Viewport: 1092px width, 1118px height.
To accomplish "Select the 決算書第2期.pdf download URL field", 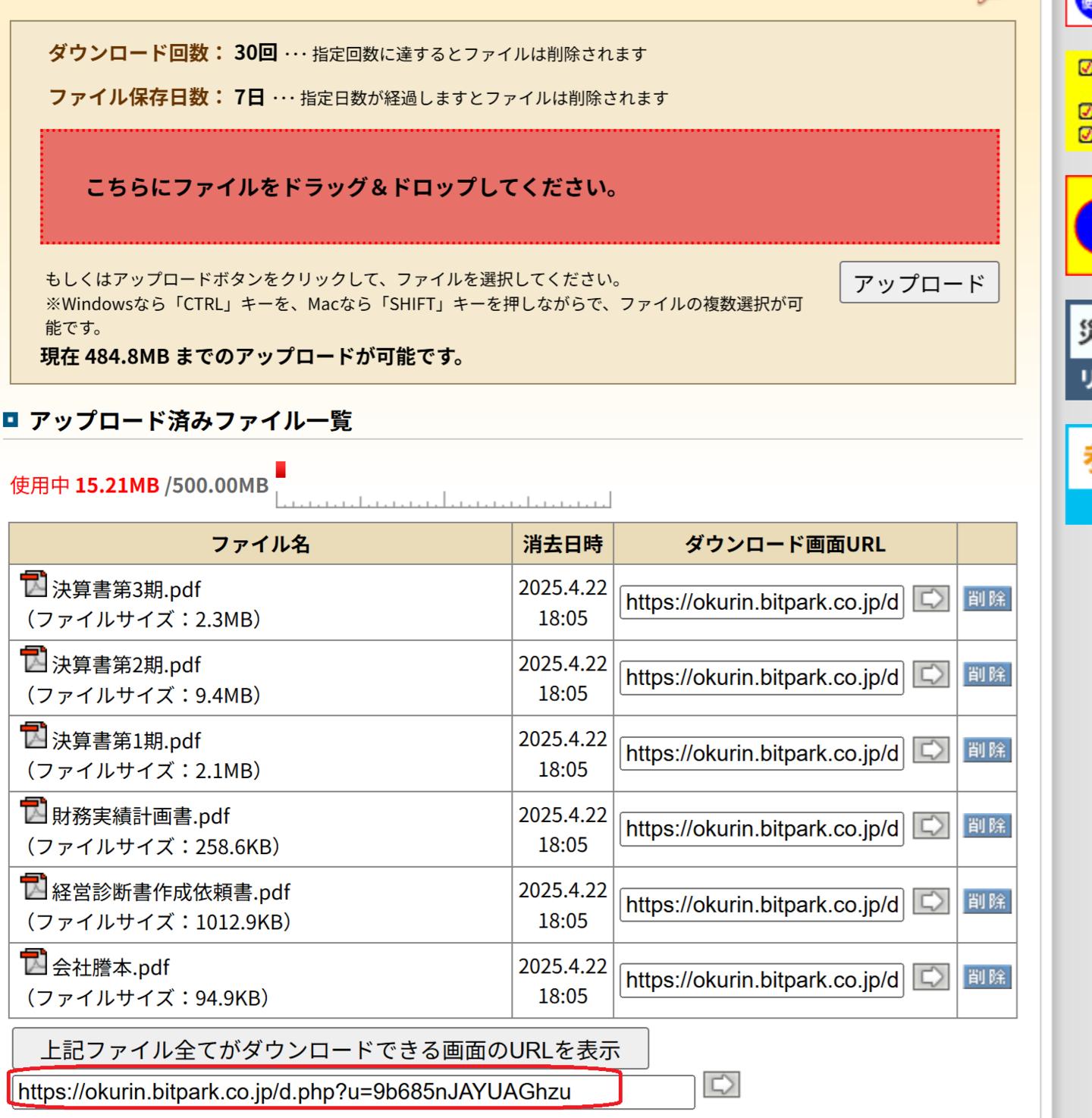I will pos(761,677).
